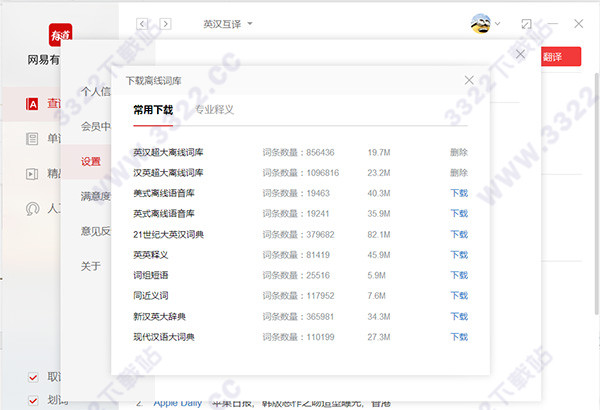Click the 21世纪大英汉词典 entry name
This screenshot has height=410, width=600.
tap(168, 234)
